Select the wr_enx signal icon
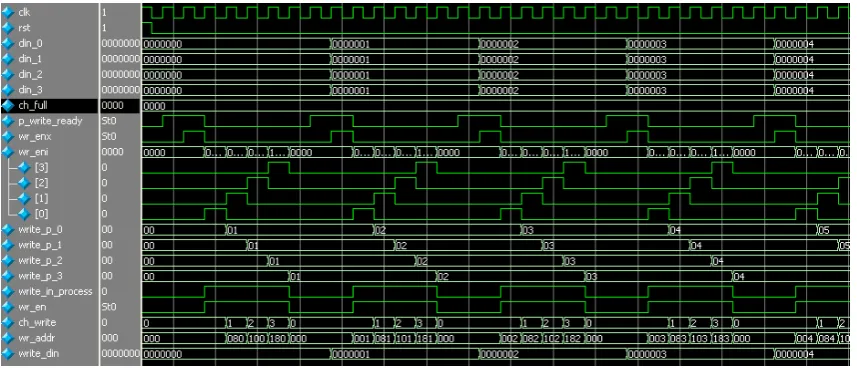The height and width of the screenshot is (370, 857). coord(8,136)
